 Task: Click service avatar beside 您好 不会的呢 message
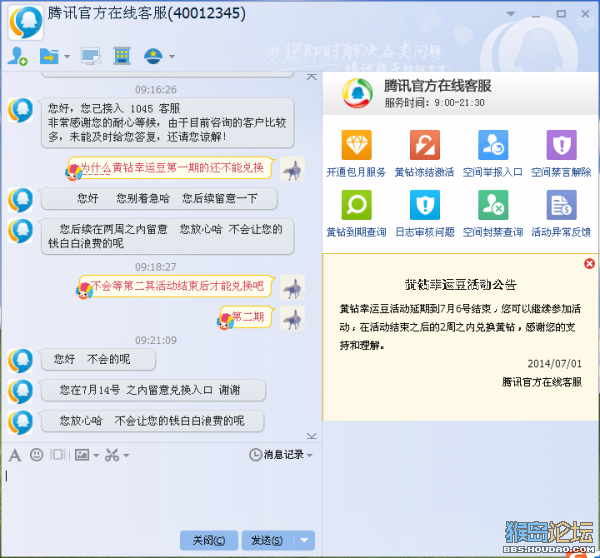click(20, 361)
